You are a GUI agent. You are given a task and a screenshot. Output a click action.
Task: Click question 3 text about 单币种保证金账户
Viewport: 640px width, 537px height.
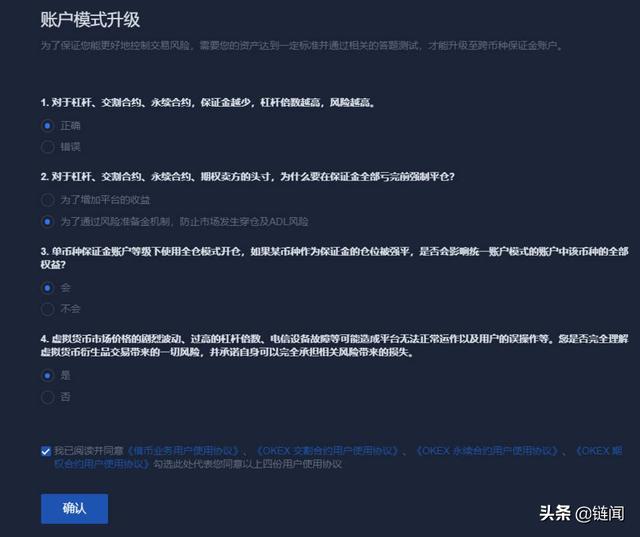[334, 257]
